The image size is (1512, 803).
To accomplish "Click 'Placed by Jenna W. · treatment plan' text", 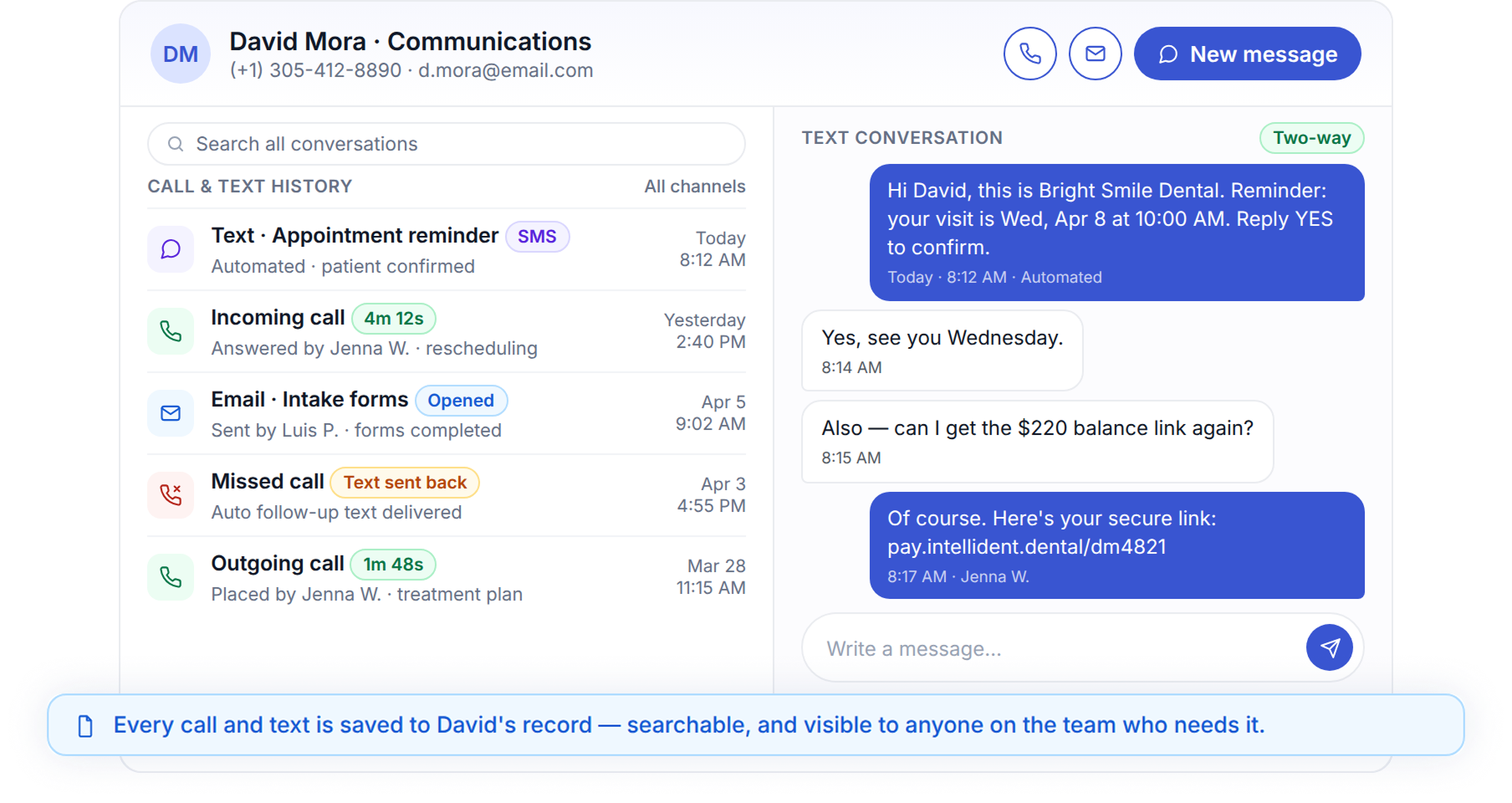I will 366,595.
